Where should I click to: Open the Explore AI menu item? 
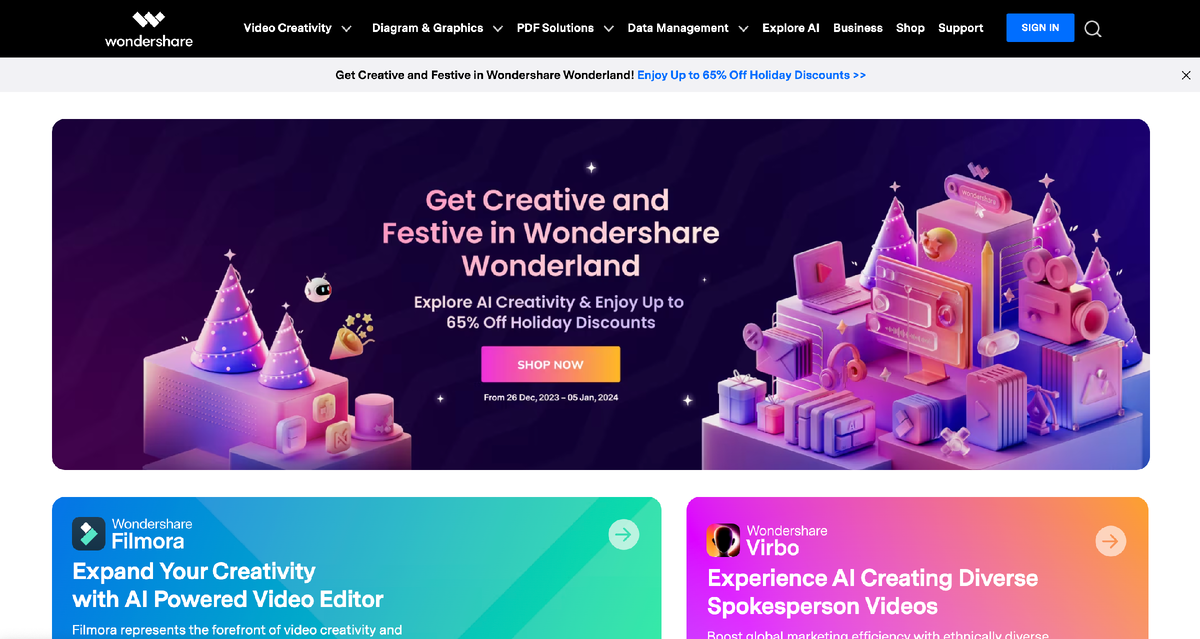[791, 28]
